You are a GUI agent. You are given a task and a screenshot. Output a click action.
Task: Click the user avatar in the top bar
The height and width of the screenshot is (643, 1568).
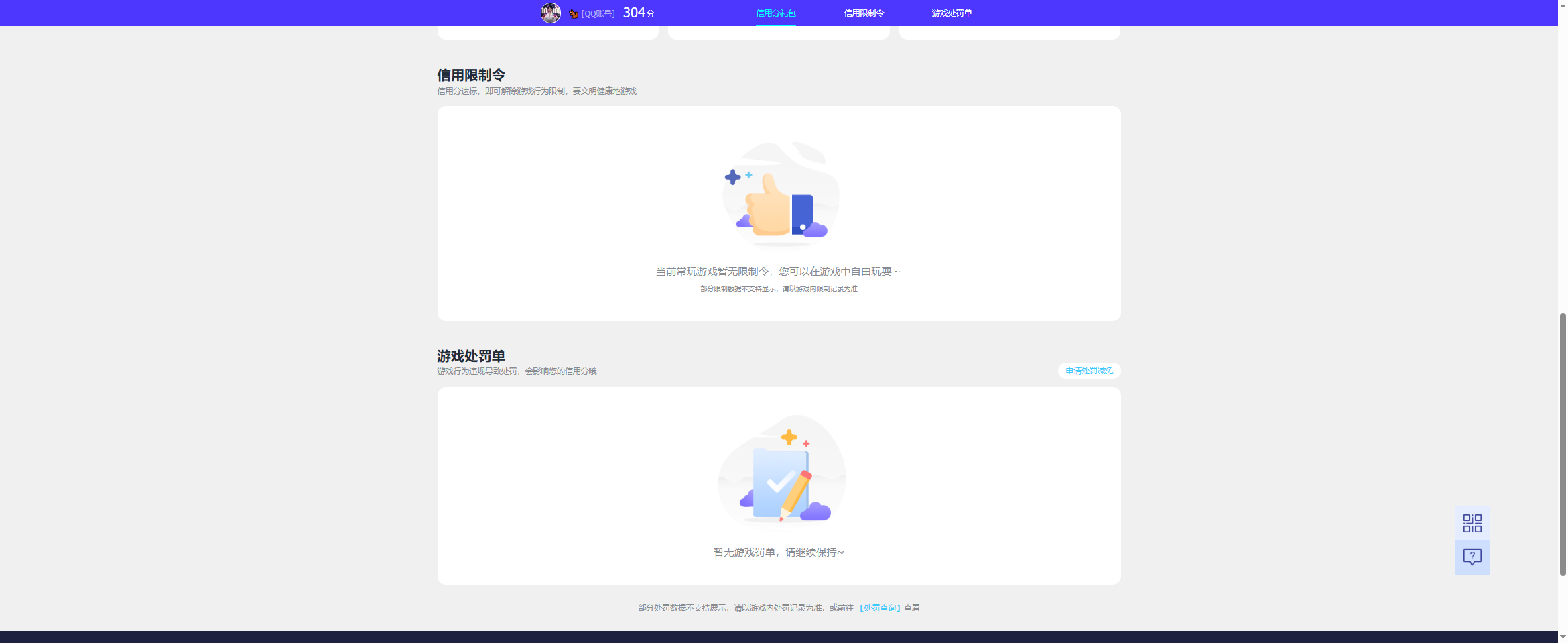click(550, 13)
